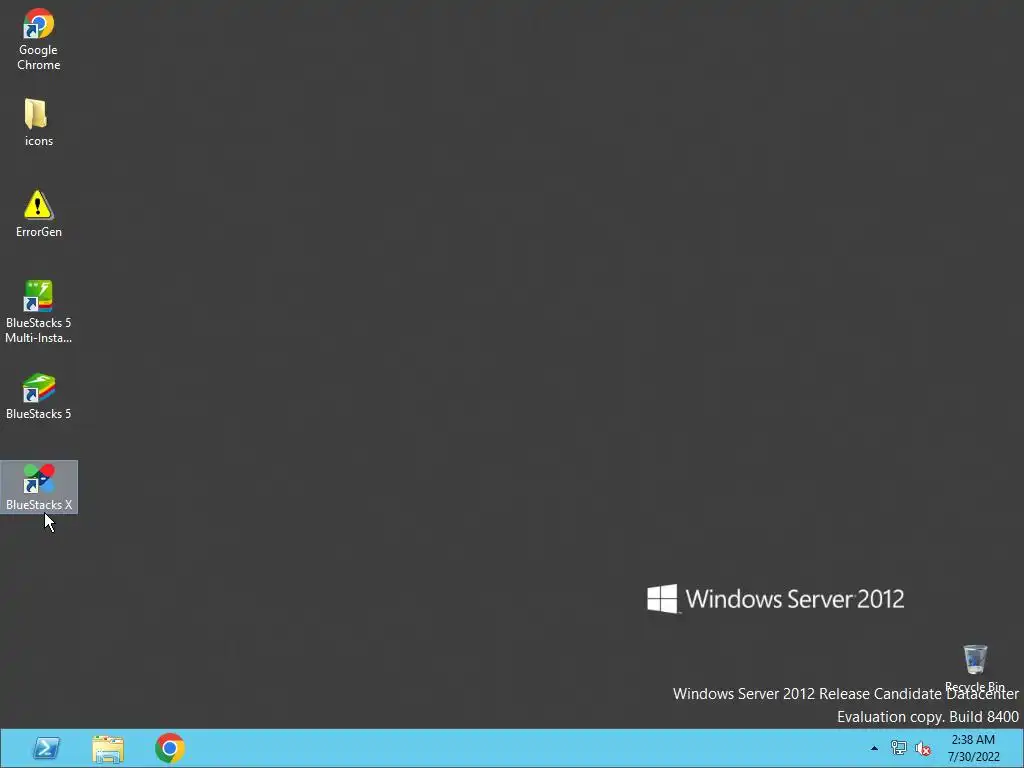Select BlueStacks 5 Multi-Instance shortcut

39,312
